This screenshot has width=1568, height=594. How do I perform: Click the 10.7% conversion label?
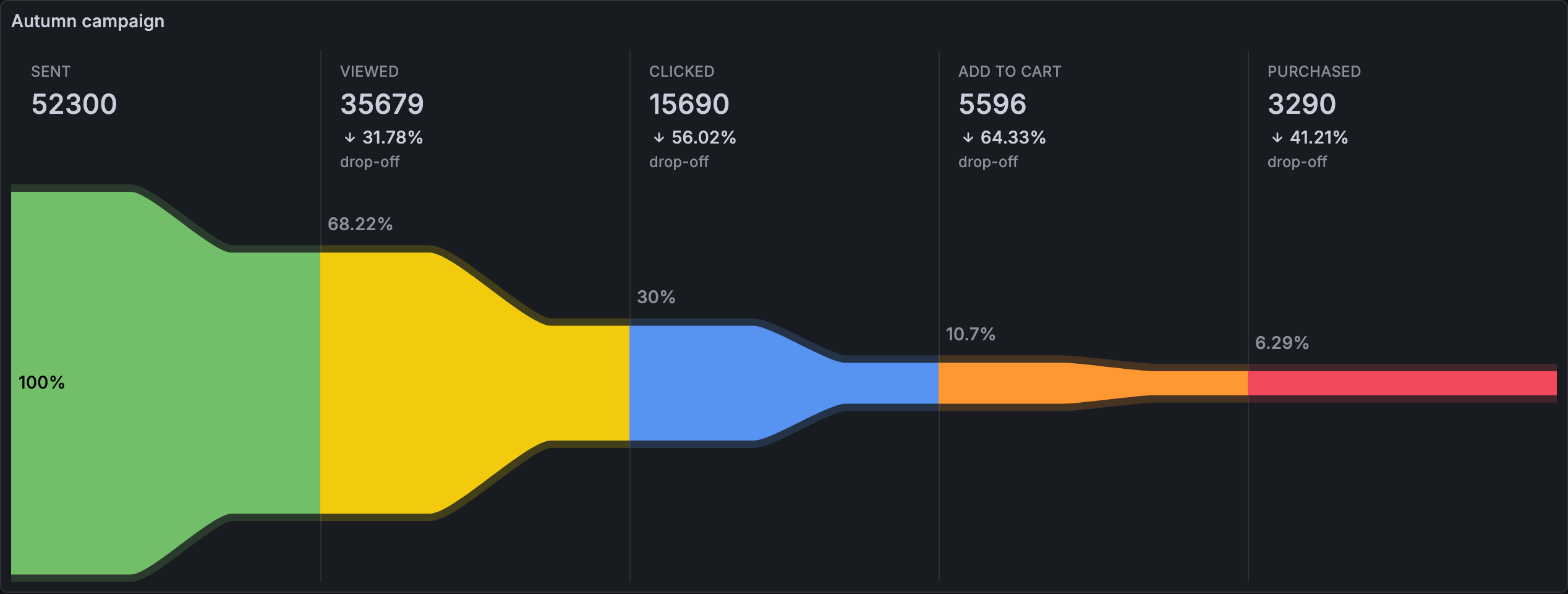pos(971,335)
